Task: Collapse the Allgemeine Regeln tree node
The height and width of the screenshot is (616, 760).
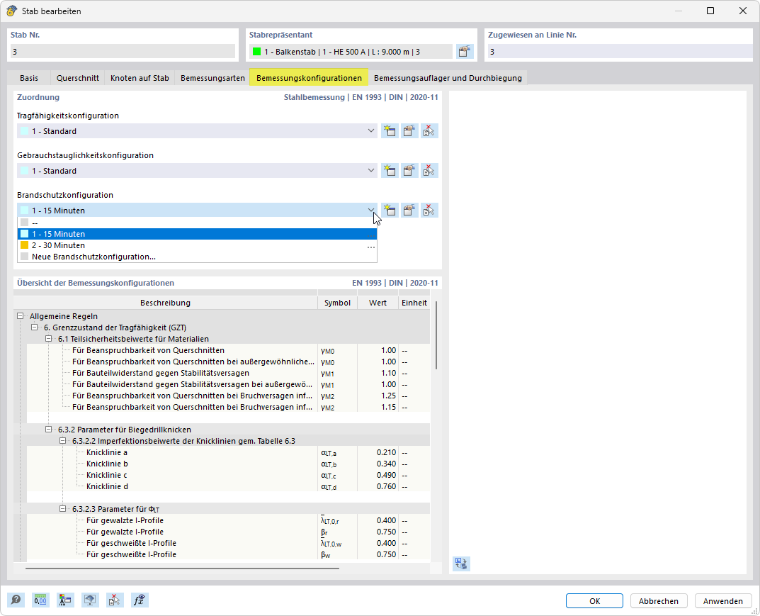Action: click(20, 316)
